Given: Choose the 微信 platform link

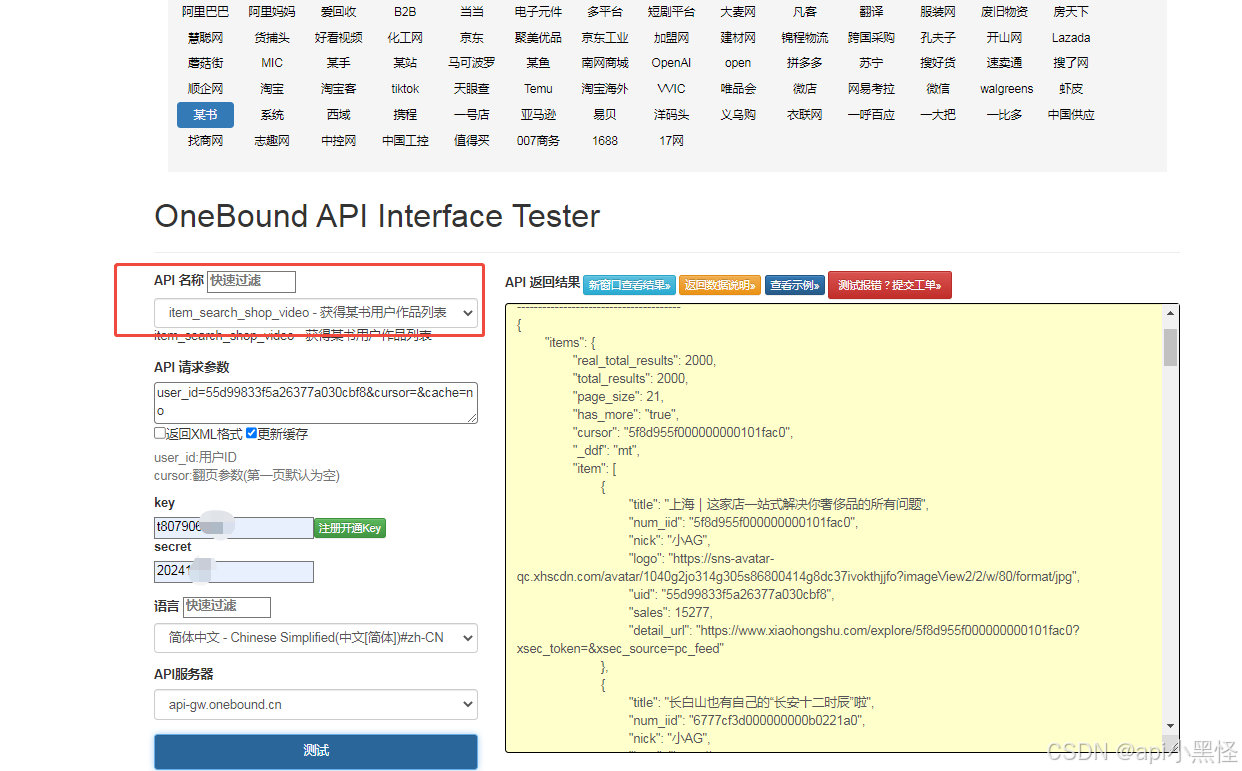Looking at the screenshot, I should tap(938, 89).
